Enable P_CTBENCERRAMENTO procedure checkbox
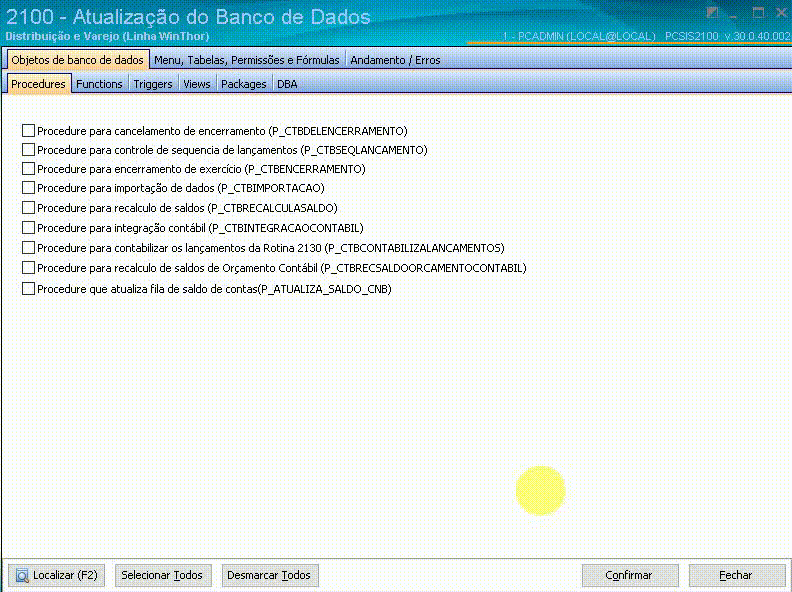This screenshot has width=792, height=592. point(28,169)
